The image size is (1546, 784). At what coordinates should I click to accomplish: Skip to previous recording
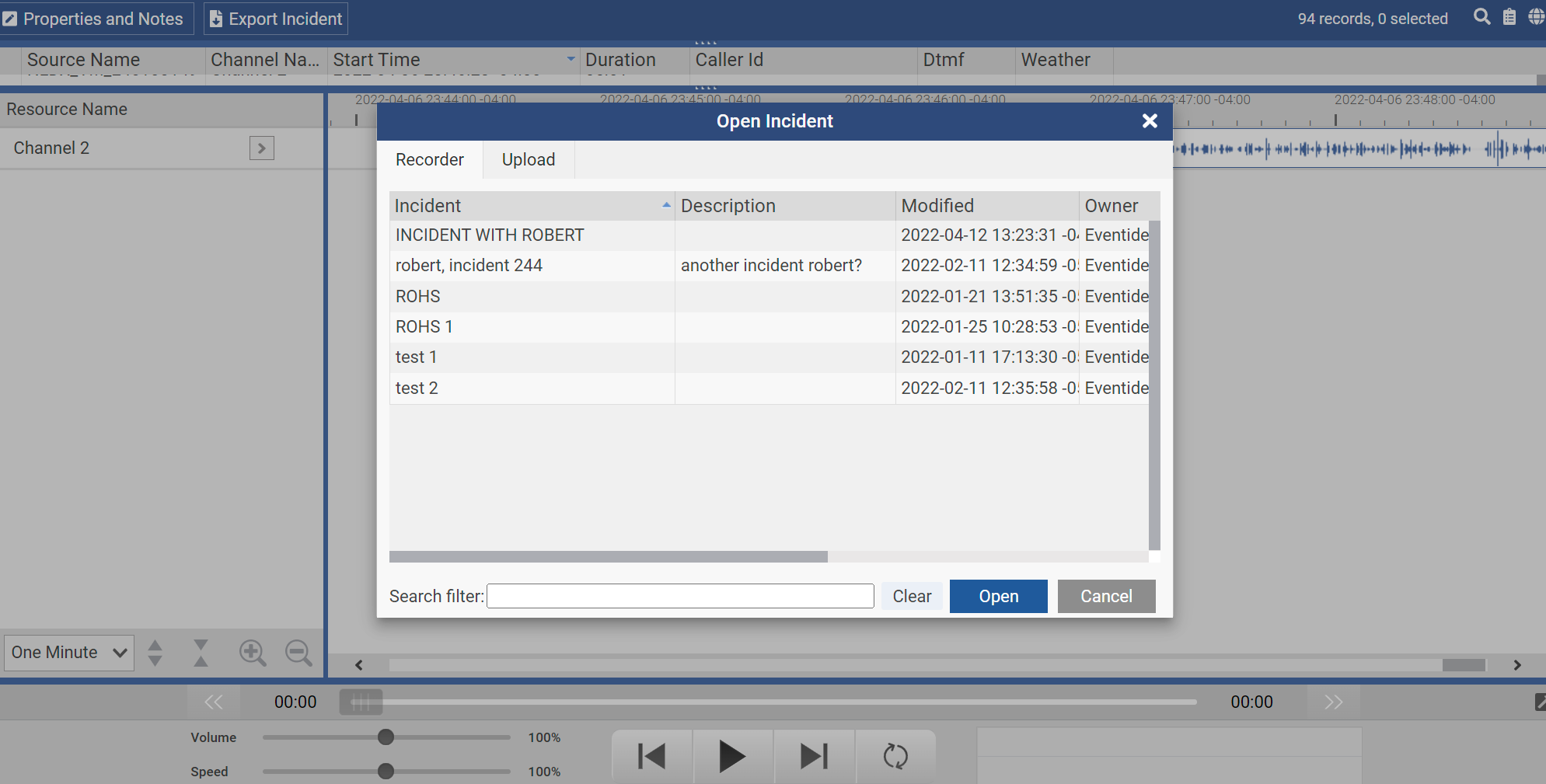click(x=651, y=756)
